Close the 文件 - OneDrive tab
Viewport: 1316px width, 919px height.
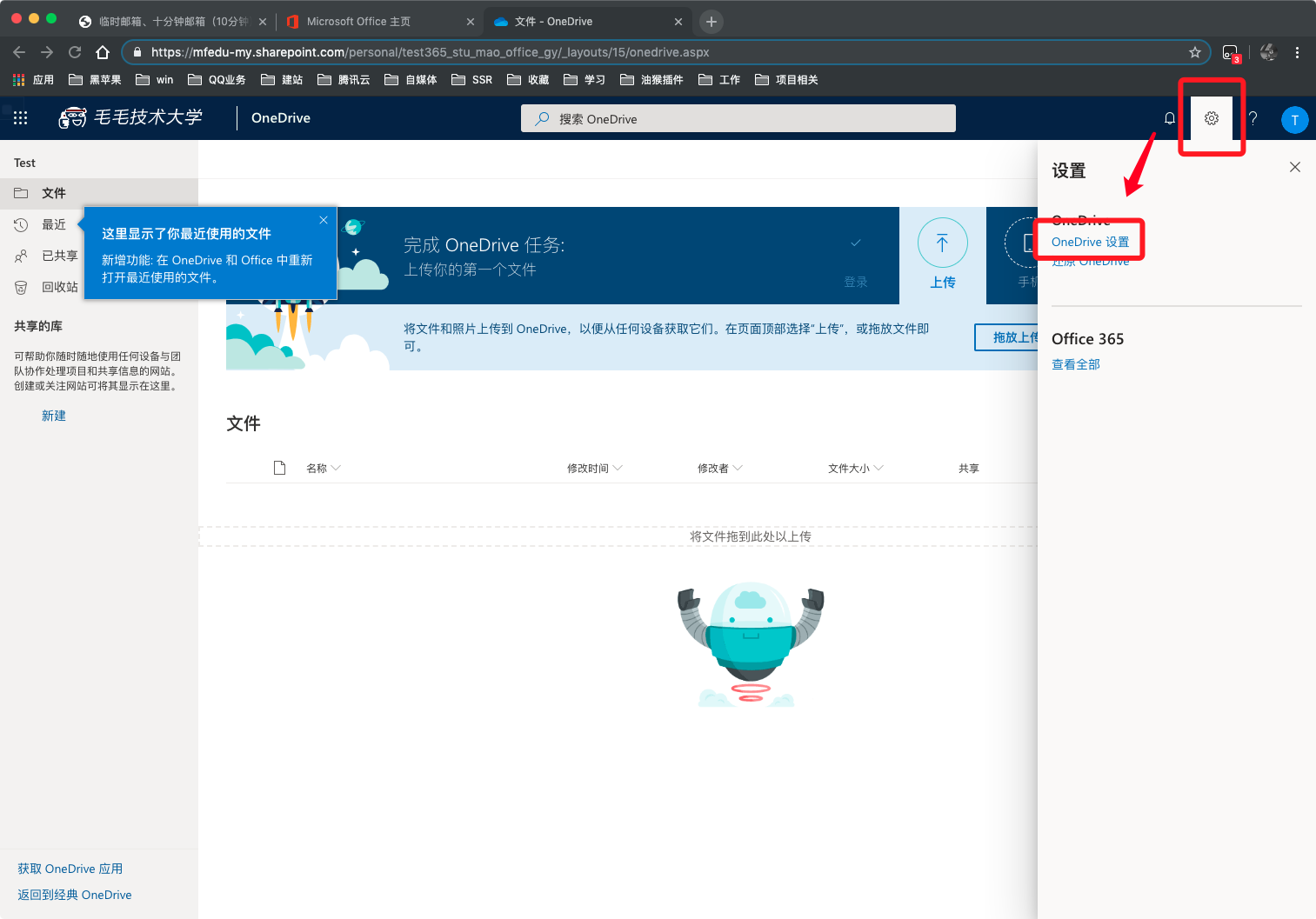click(x=678, y=22)
